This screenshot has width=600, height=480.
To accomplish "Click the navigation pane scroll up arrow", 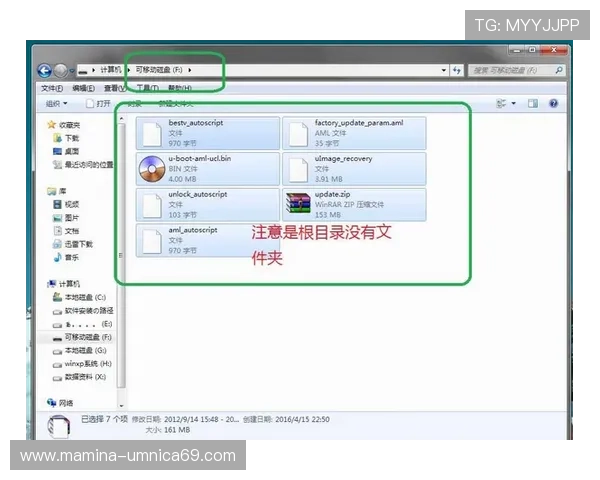I will point(121,119).
